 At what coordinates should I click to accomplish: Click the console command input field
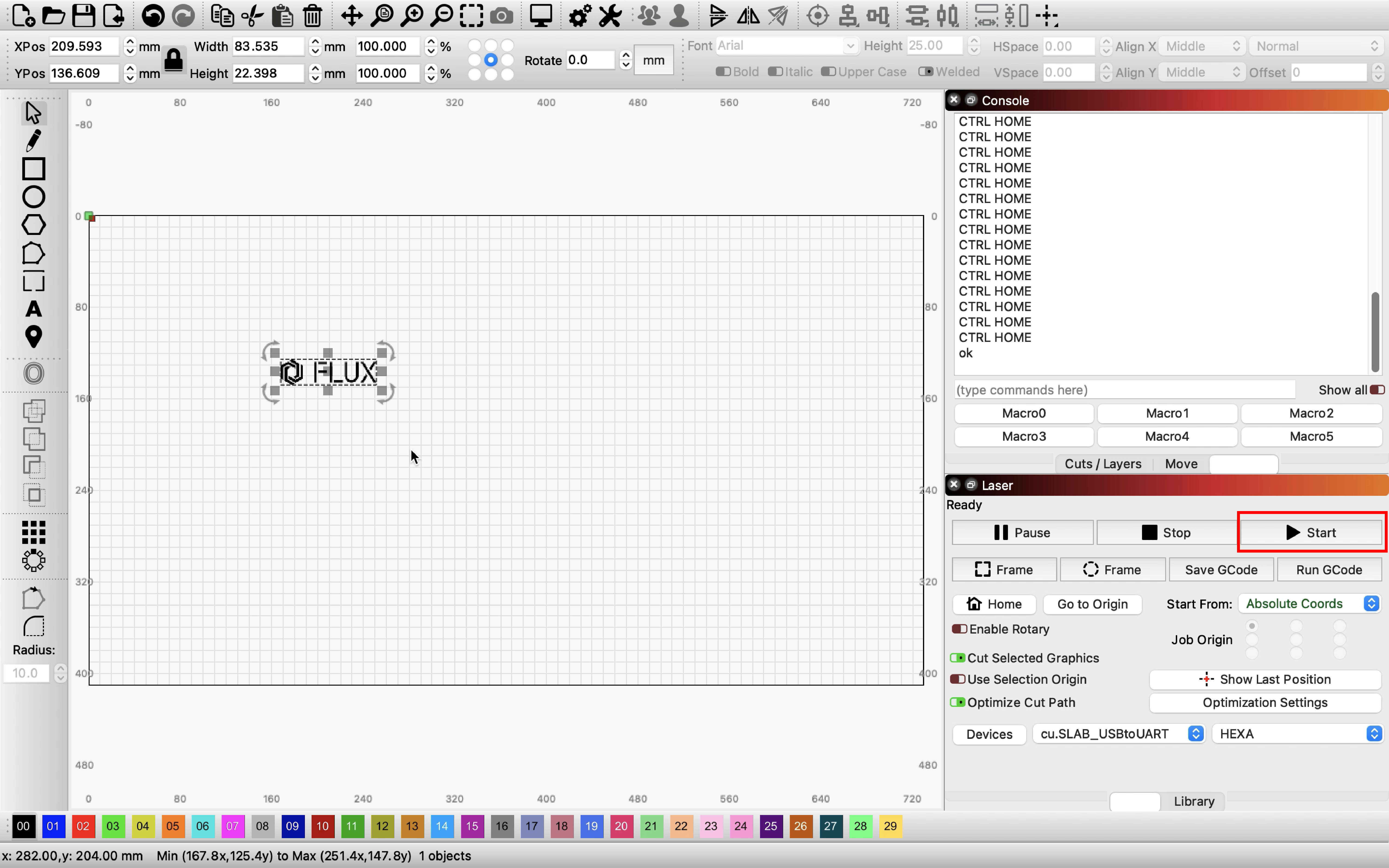[x=1124, y=389]
